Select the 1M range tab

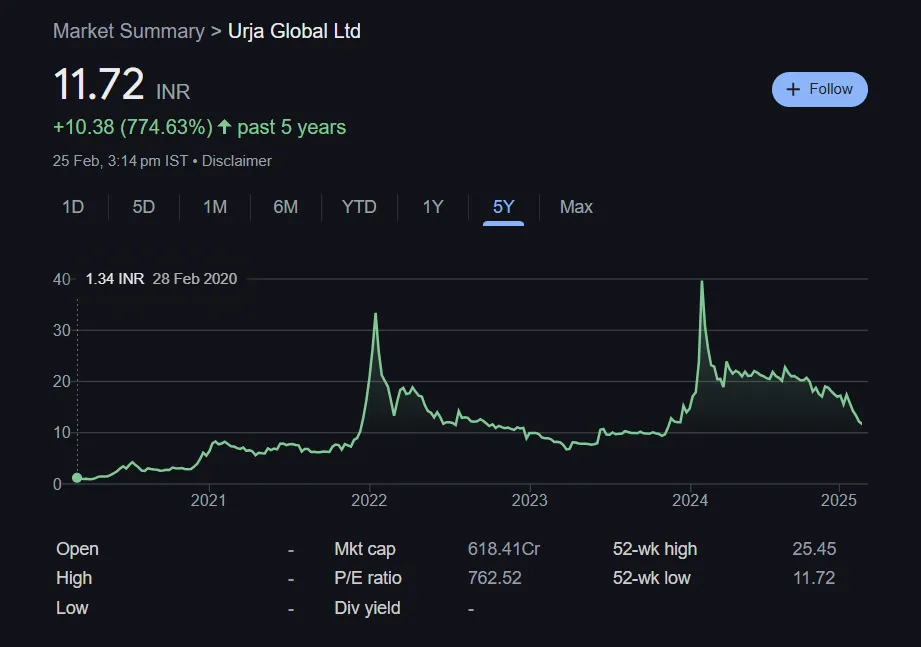(215, 207)
